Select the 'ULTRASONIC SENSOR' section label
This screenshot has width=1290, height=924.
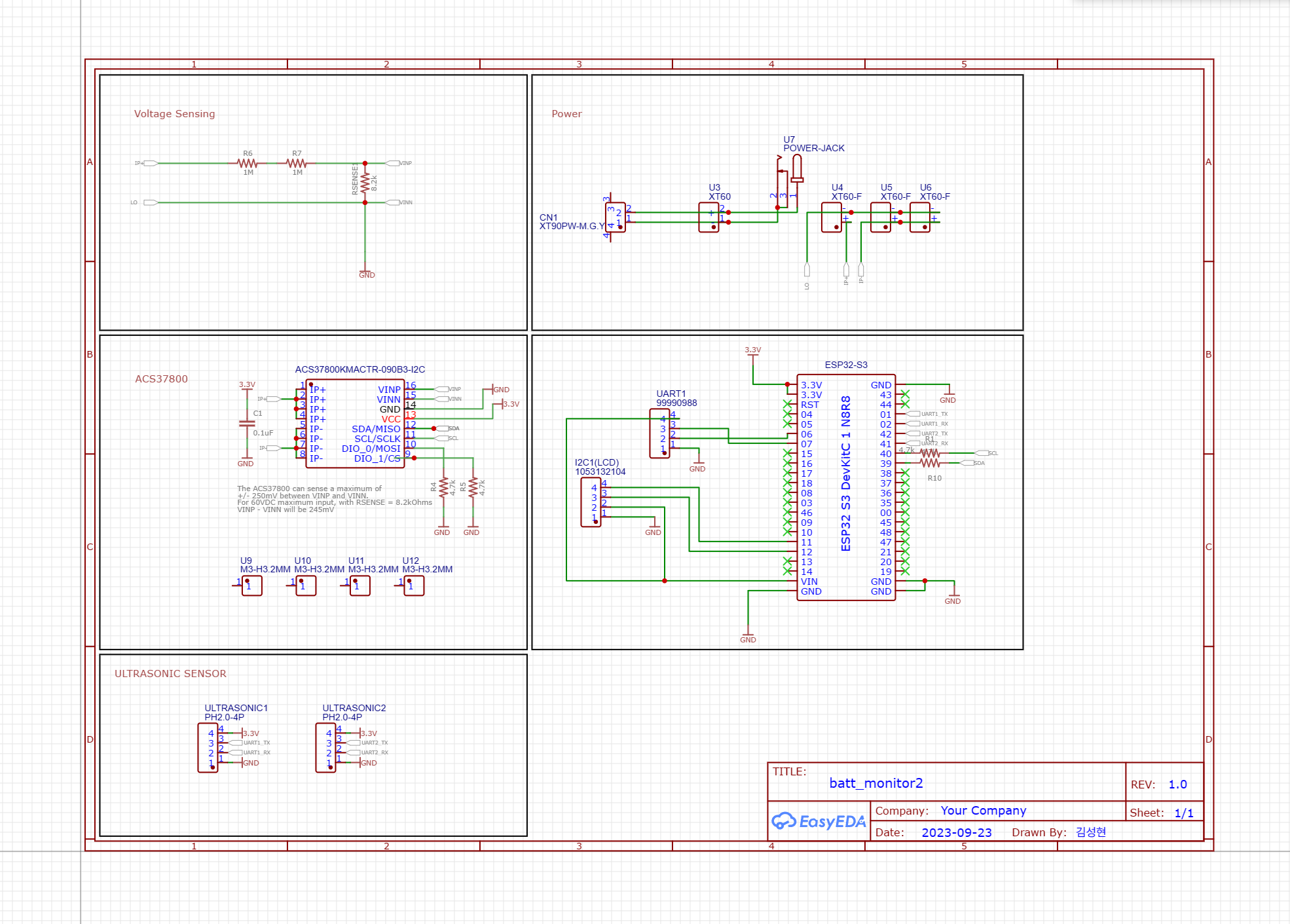(x=170, y=674)
